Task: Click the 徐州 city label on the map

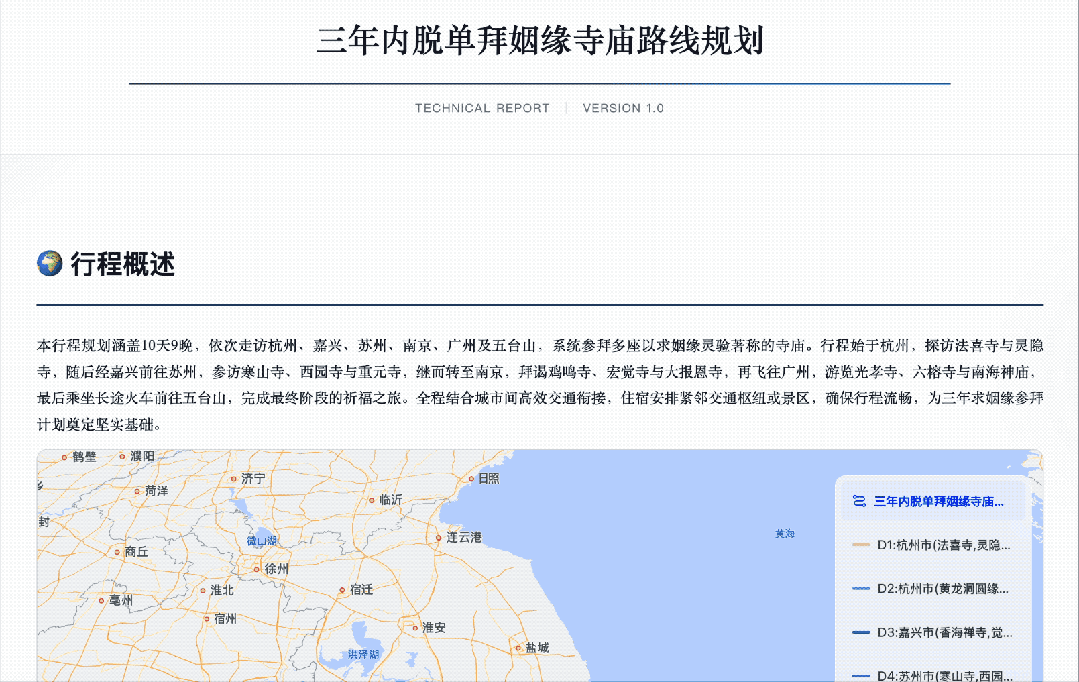Action: point(277,569)
